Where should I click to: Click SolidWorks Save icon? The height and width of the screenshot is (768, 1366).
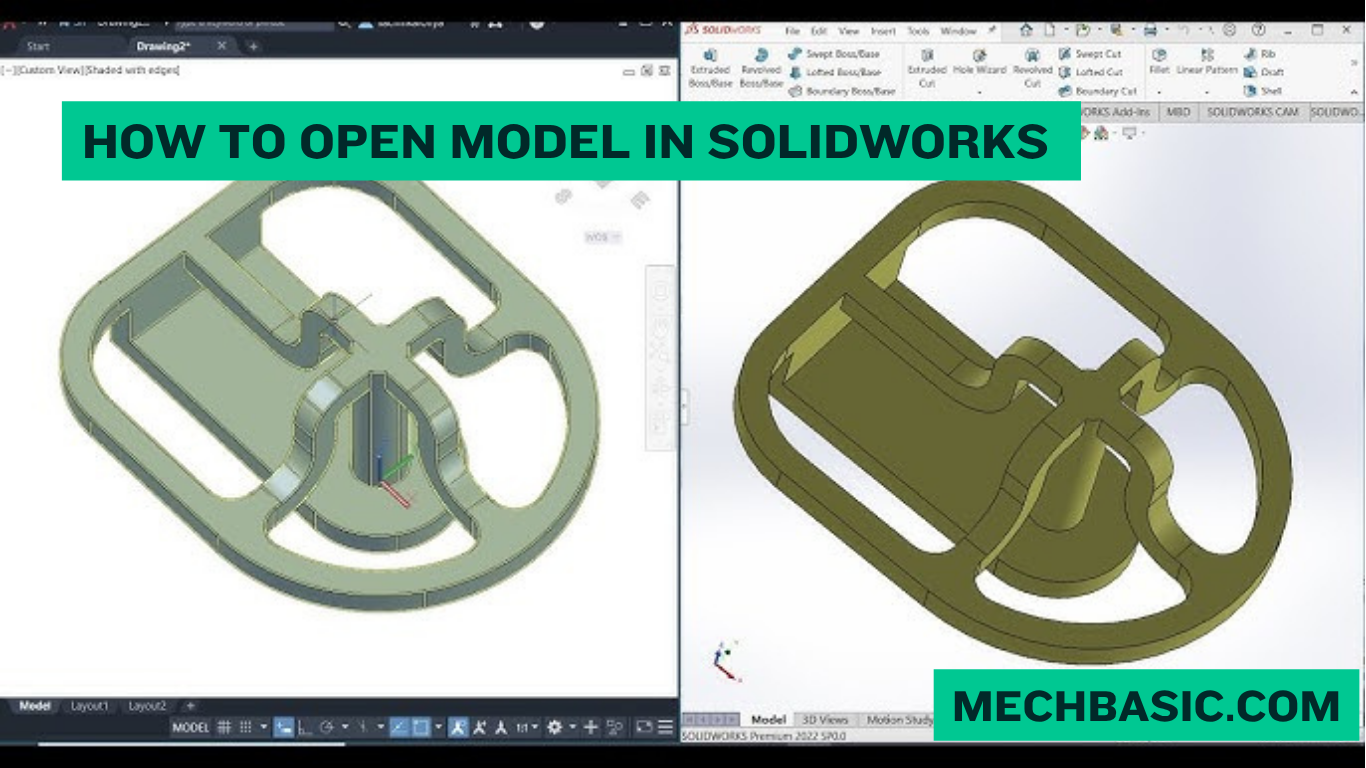tap(1116, 30)
